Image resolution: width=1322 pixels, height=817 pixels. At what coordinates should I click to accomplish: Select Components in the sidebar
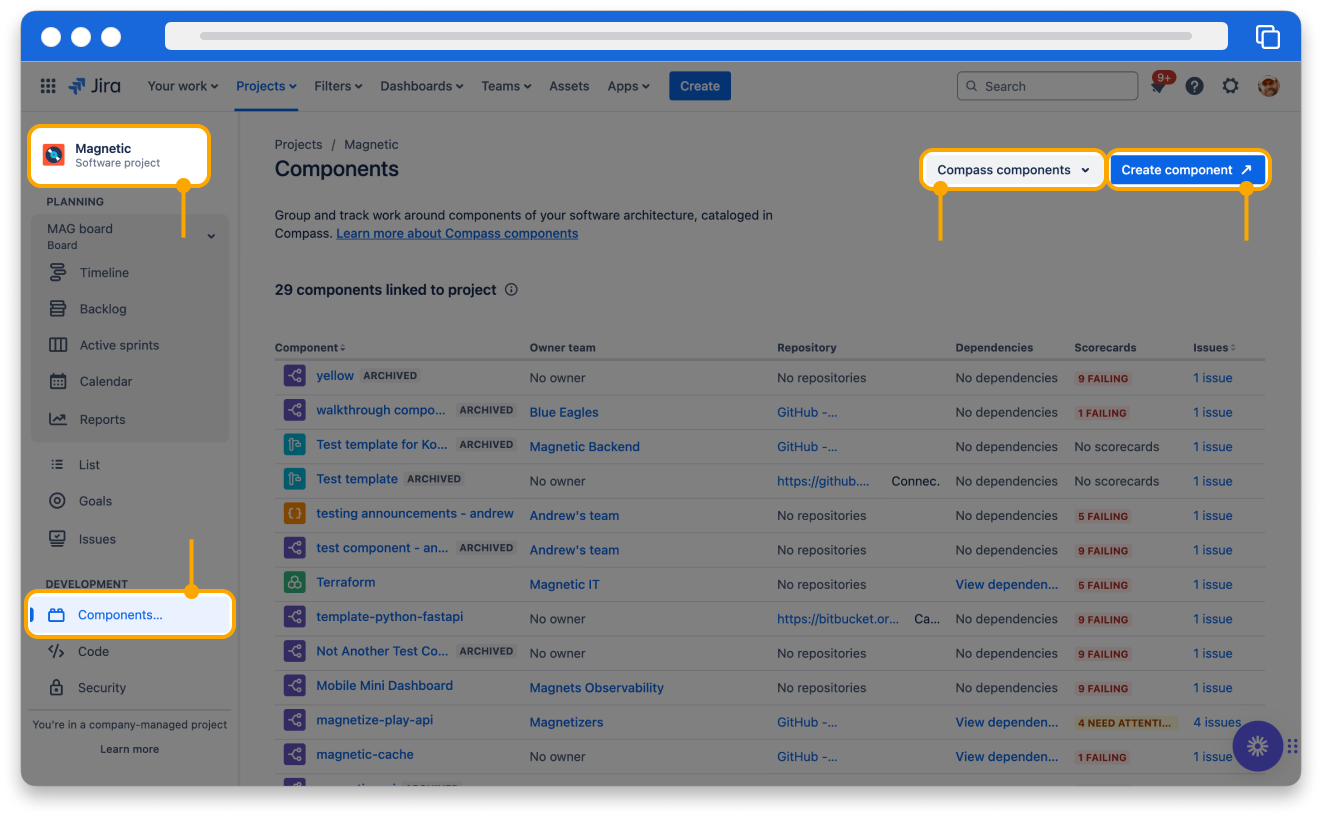pos(130,615)
